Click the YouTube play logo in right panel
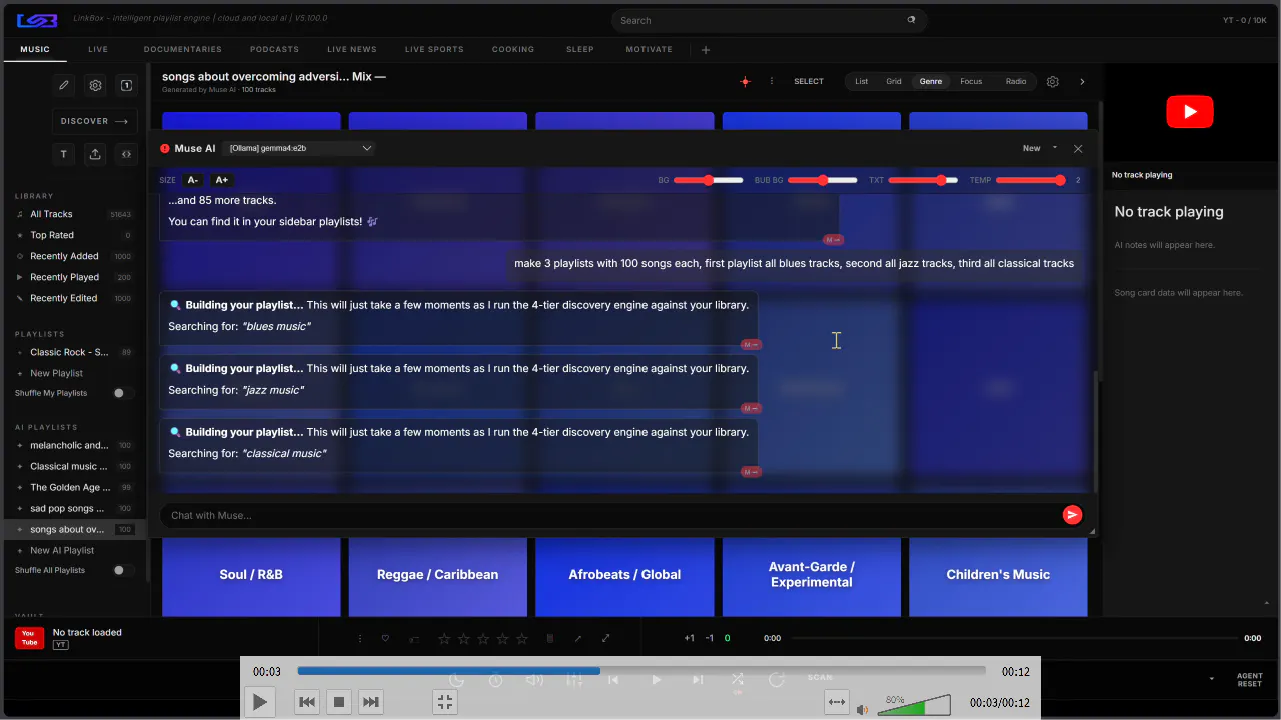Viewport: 1281px width, 720px height. (1190, 112)
